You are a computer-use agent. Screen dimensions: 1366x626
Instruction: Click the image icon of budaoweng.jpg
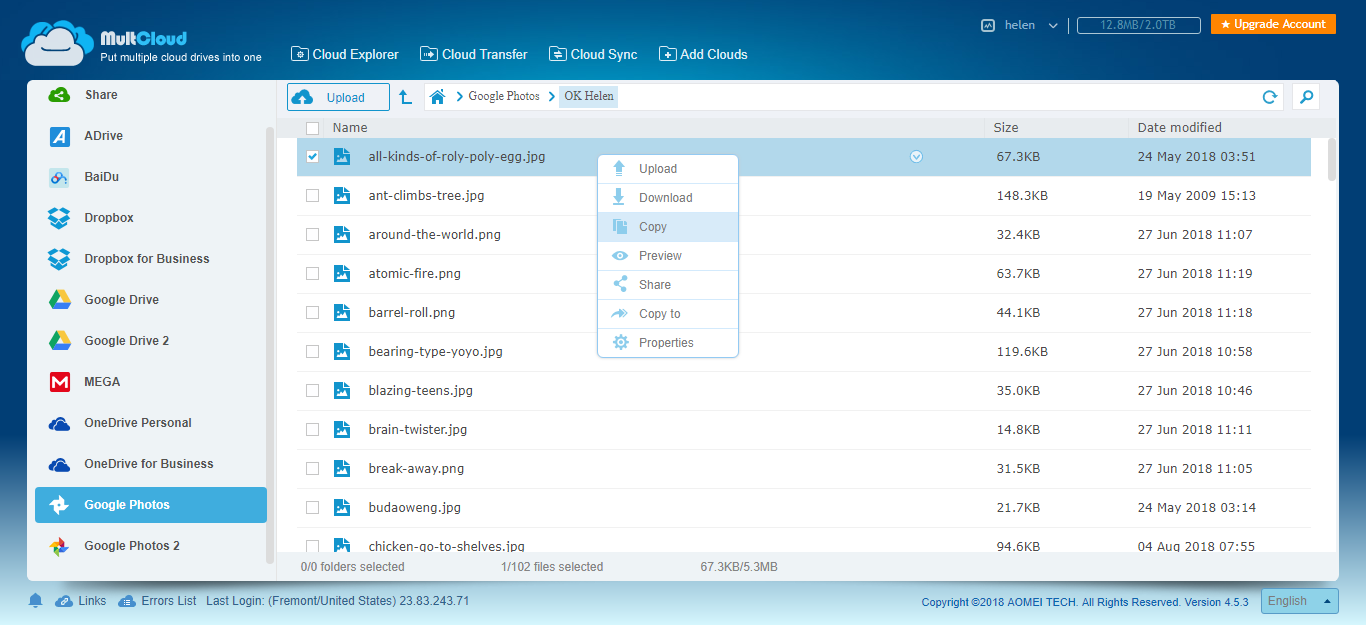click(x=342, y=507)
